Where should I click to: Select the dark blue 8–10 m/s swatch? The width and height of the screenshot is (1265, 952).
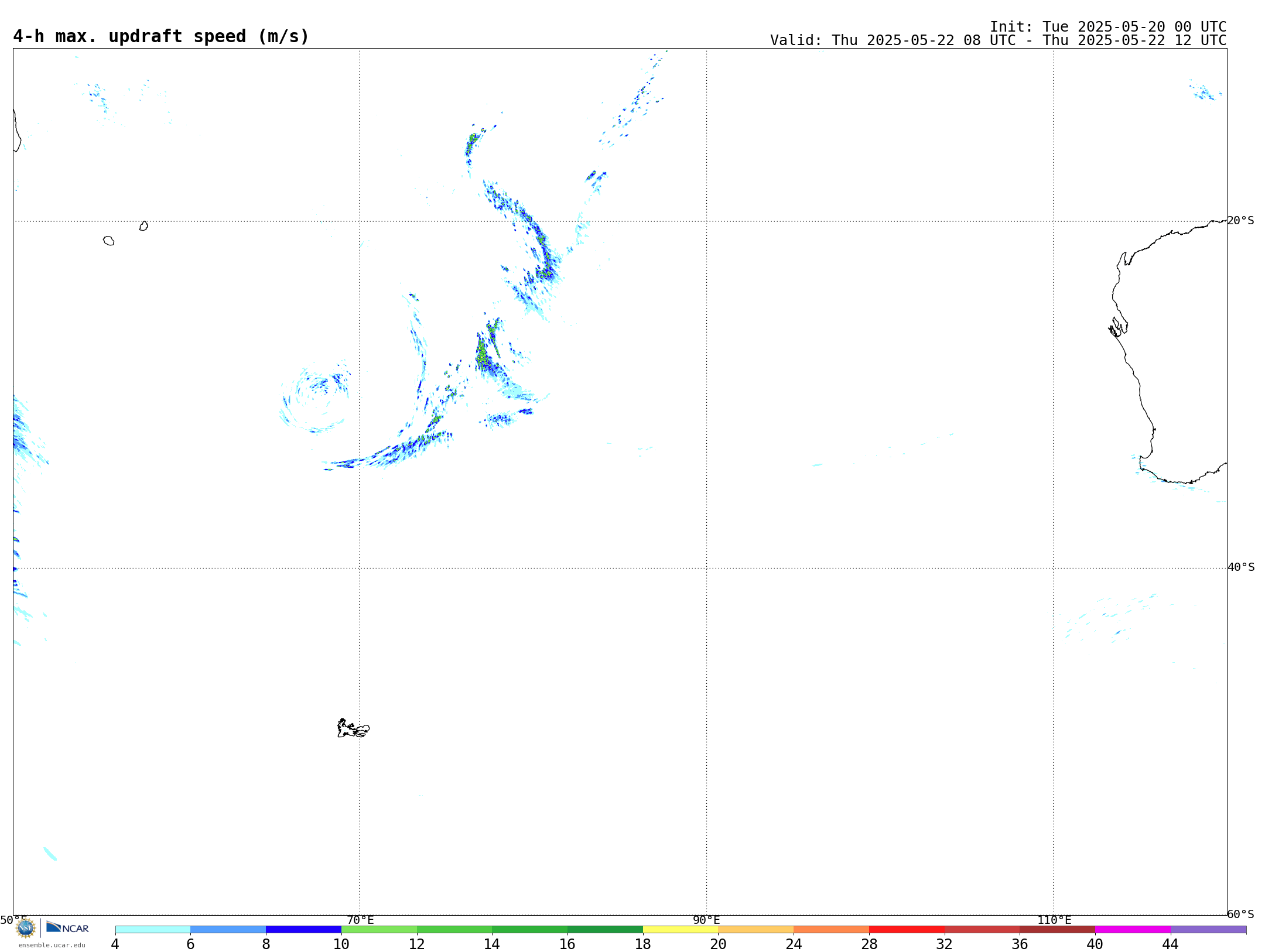tap(303, 930)
